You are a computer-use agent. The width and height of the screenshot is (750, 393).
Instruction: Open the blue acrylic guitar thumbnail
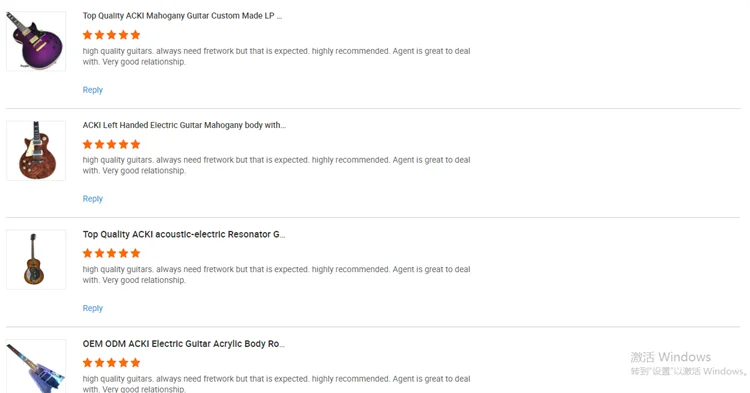coord(36,366)
